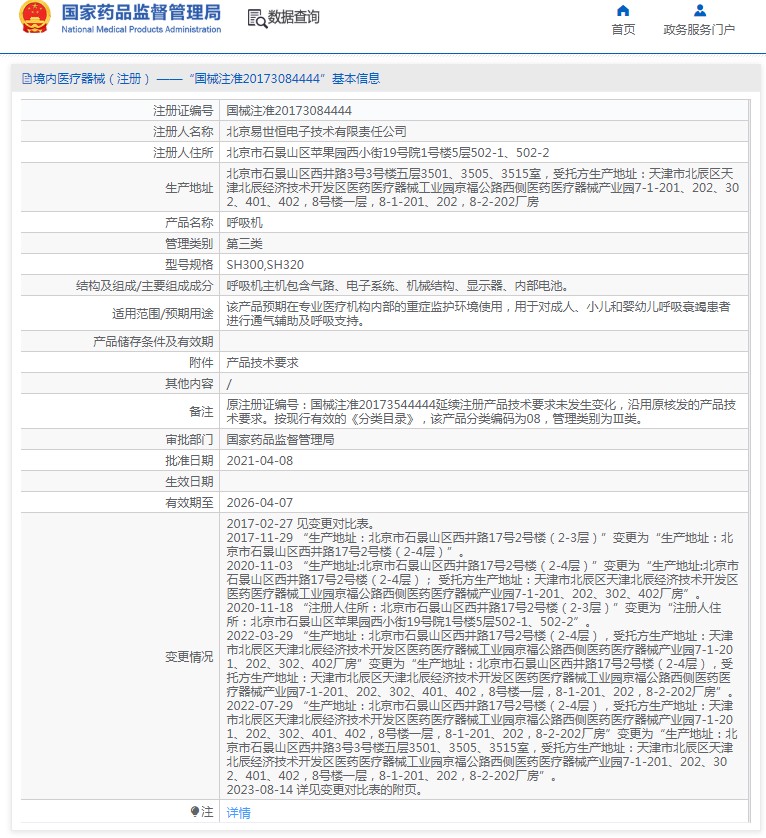Click the 注册人住所 address value
The width and height of the screenshot is (766, 838).
coord(388,153)
